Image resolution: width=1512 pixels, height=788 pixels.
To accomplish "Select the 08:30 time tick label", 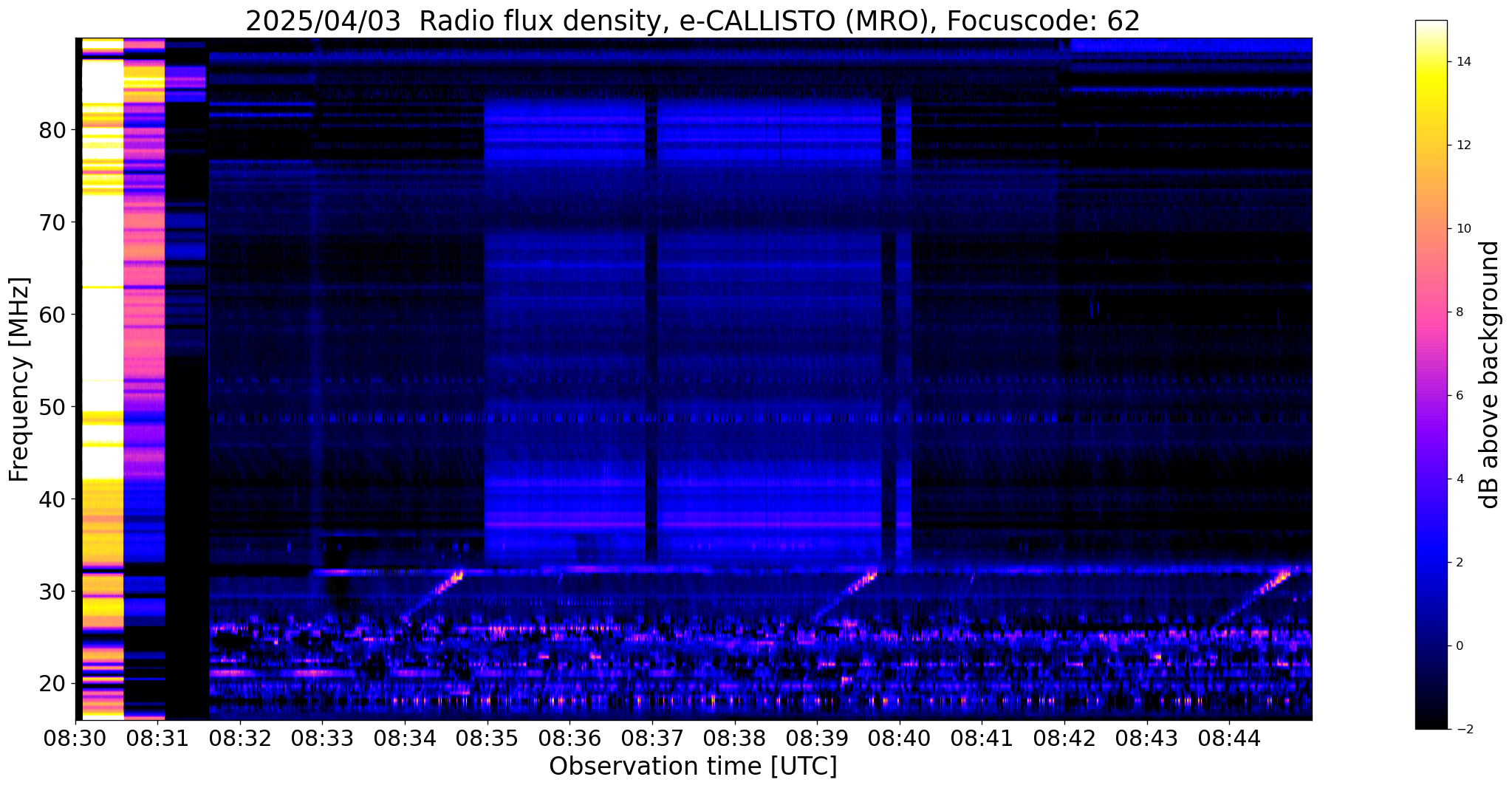I will pos(75,738).
